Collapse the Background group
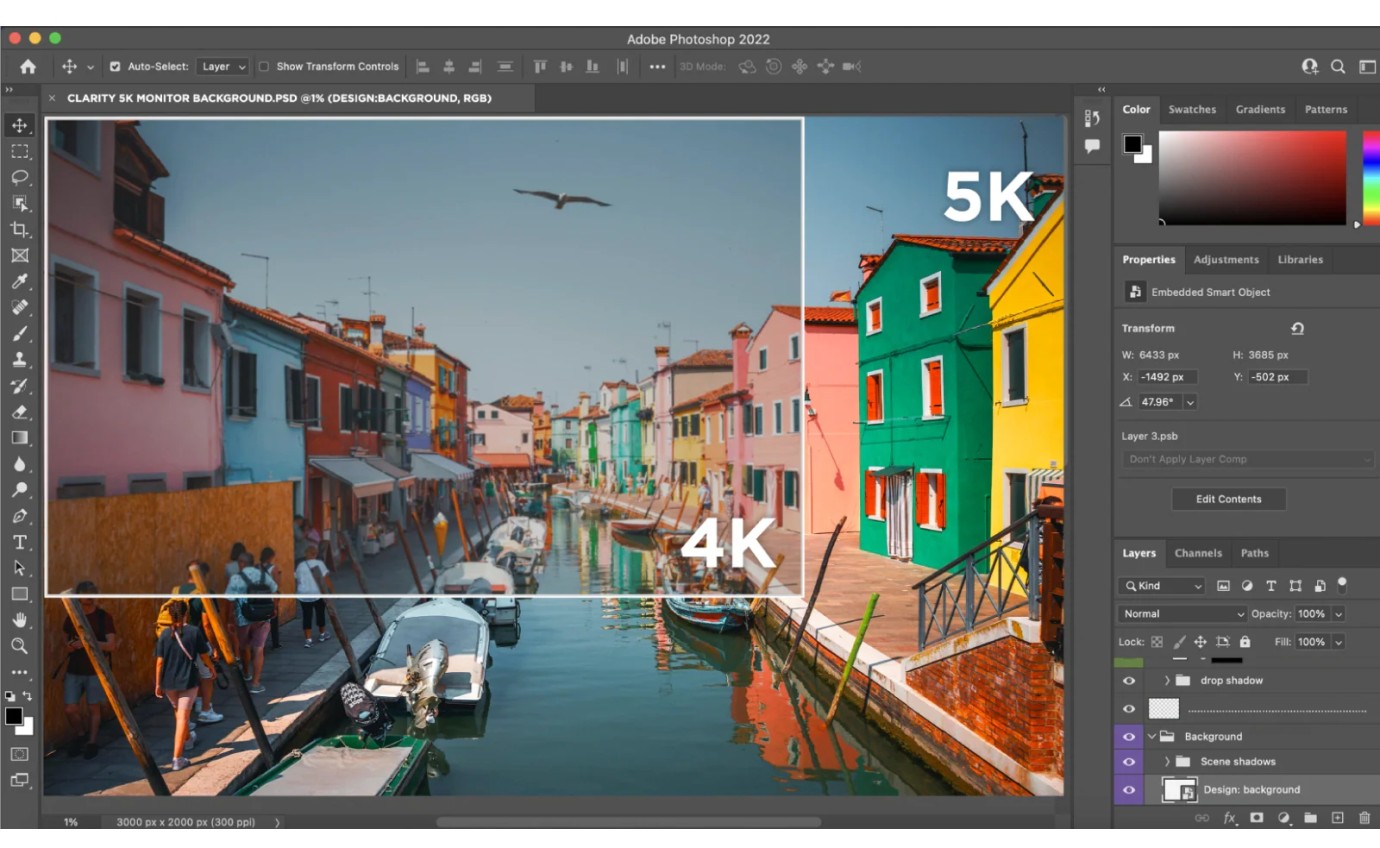 click(1152, 736)
